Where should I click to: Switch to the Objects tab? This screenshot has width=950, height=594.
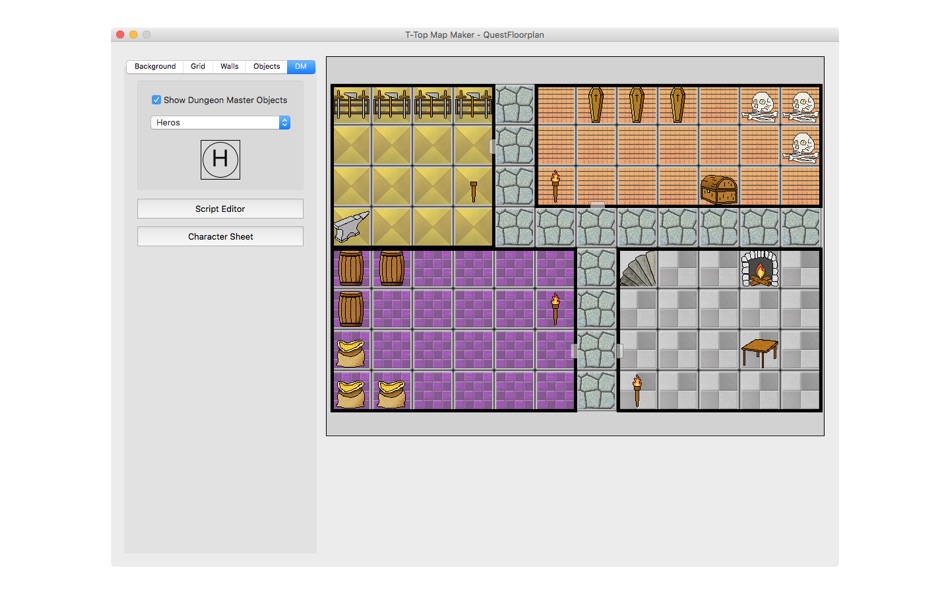(x=267, y=66)
